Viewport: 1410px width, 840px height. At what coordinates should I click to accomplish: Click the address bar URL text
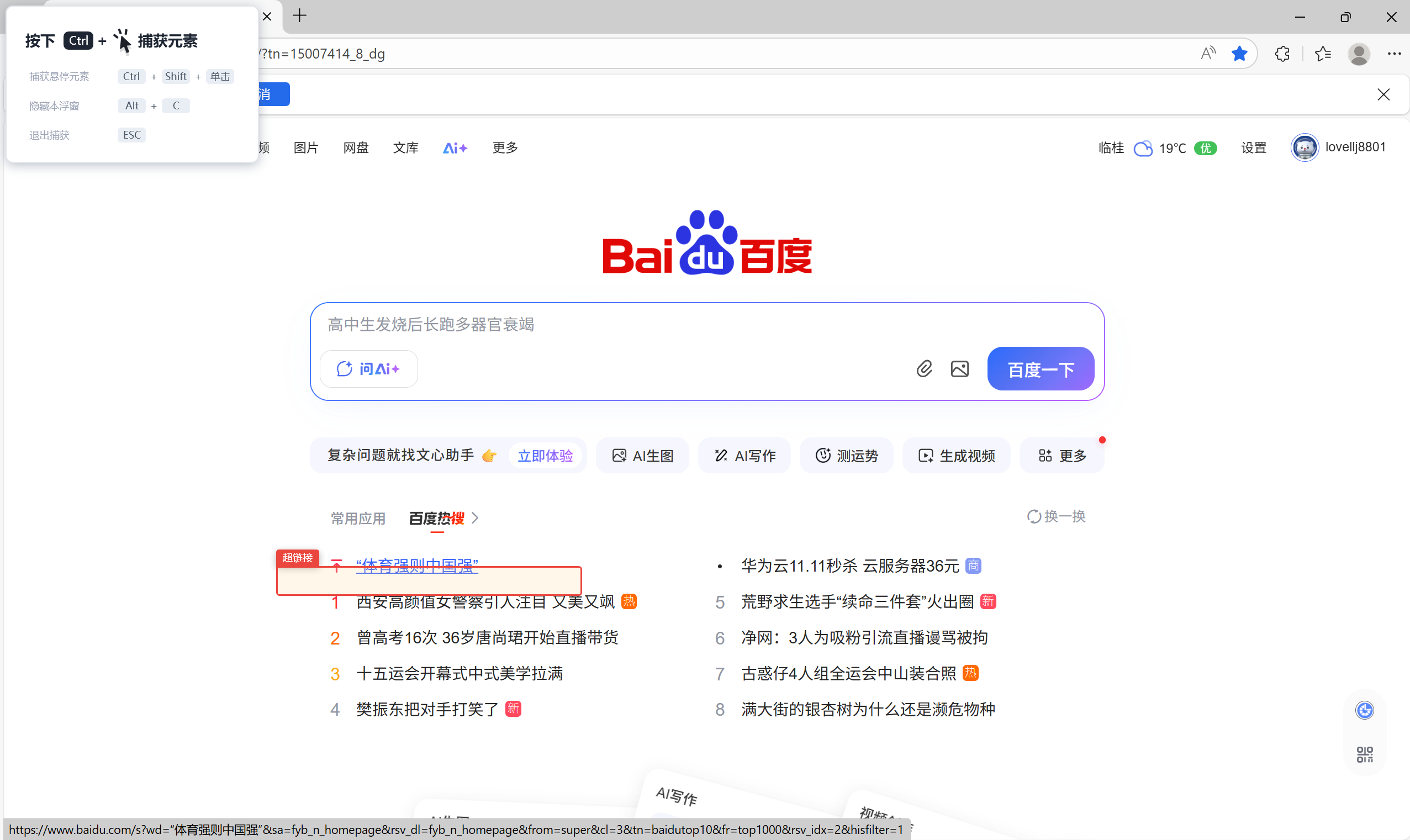[321, 54]
